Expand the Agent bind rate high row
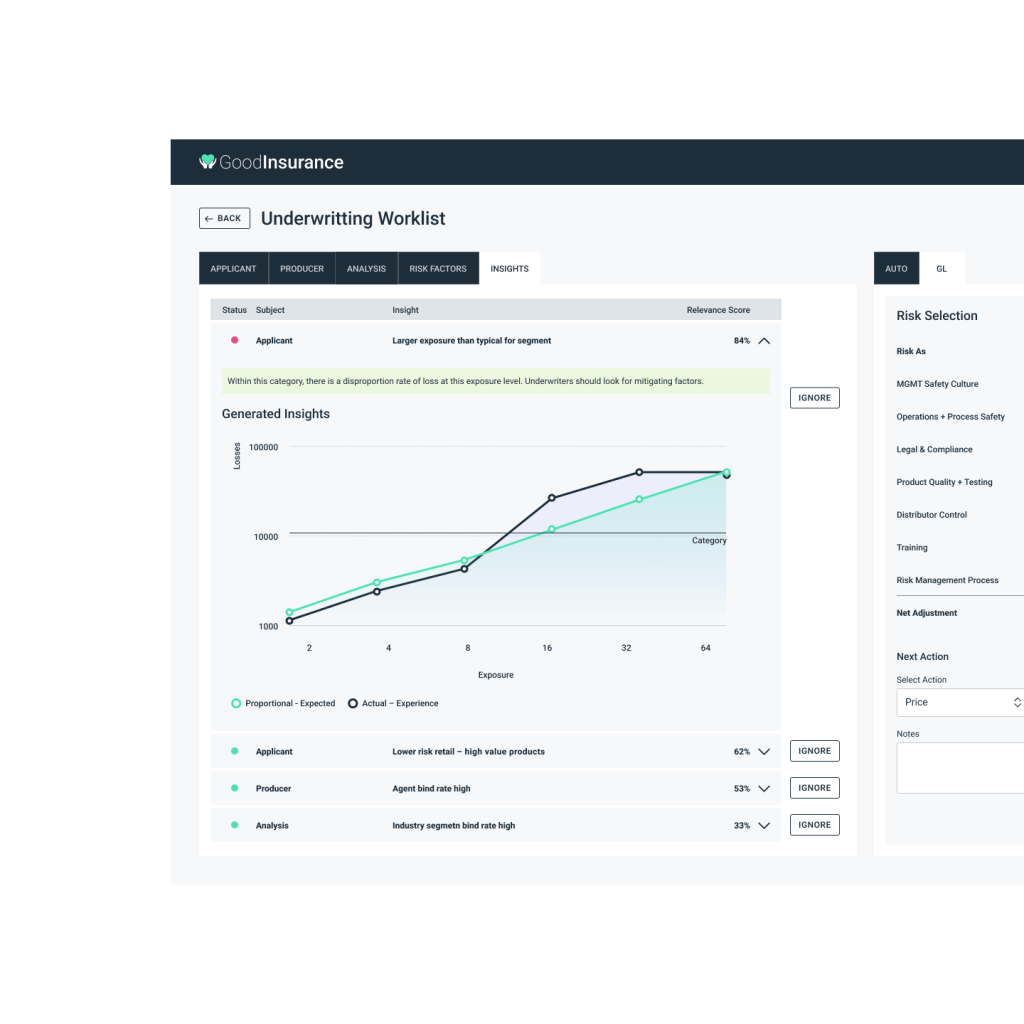The image size is (1024, 1024). (x=764, y=788)
